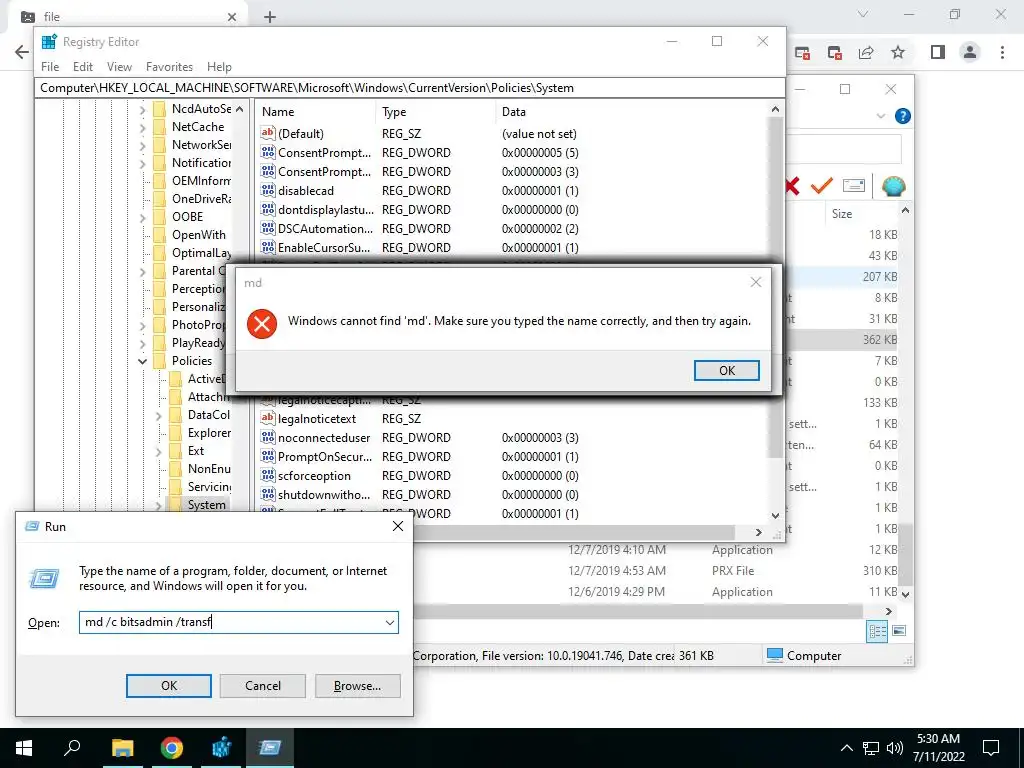Viewport: 1024px width, 768px height.
Task: Expand the OOBE registry key
Action: pyautogui.click(x=143, y=217)
